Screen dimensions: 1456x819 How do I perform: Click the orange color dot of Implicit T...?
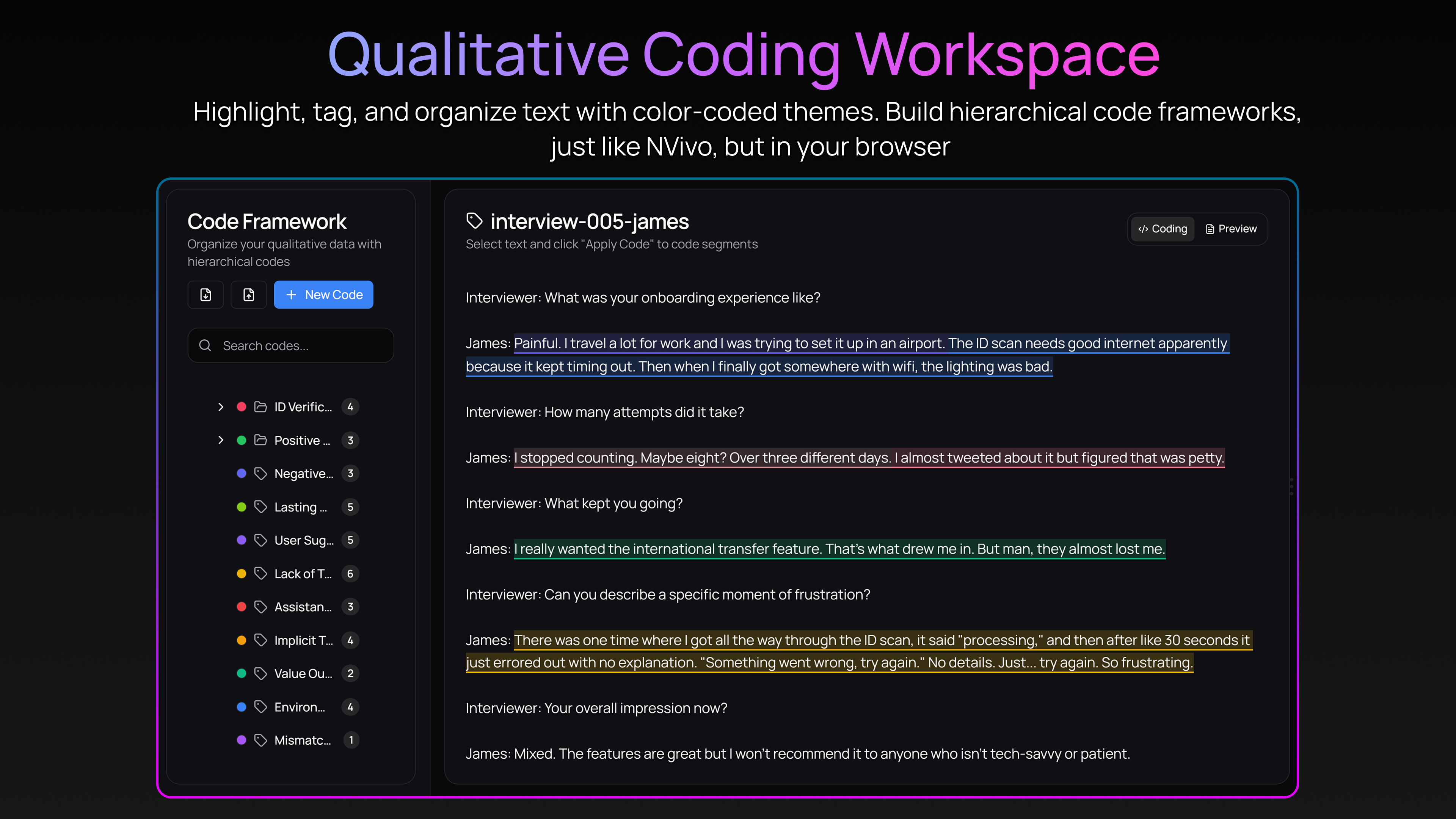point(242,640)
